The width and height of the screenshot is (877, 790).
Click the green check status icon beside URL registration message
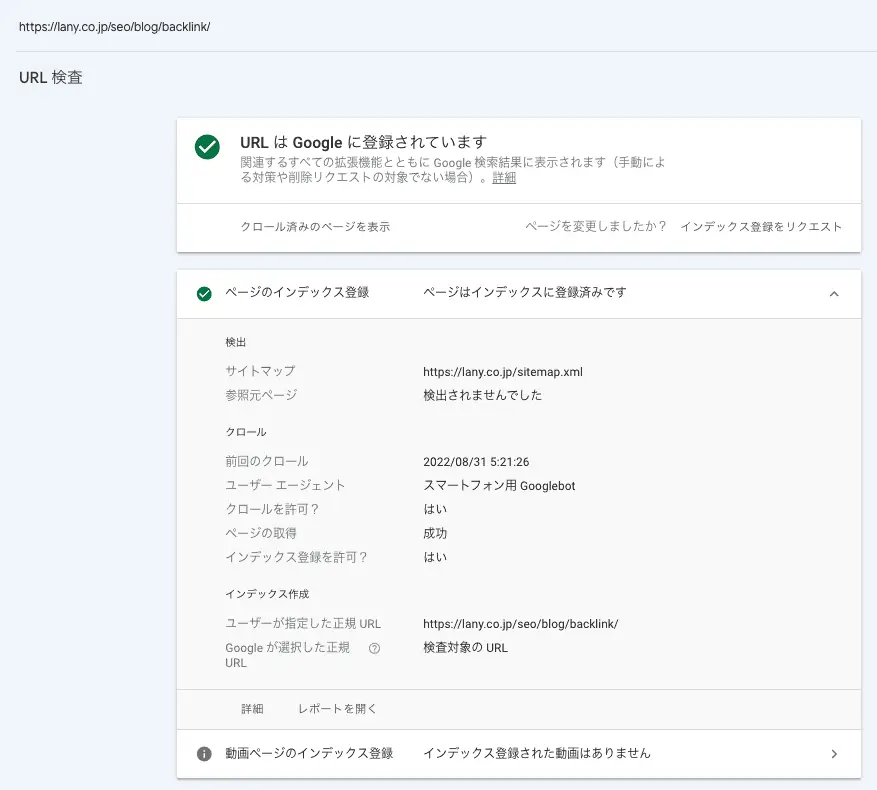(207, 147)
